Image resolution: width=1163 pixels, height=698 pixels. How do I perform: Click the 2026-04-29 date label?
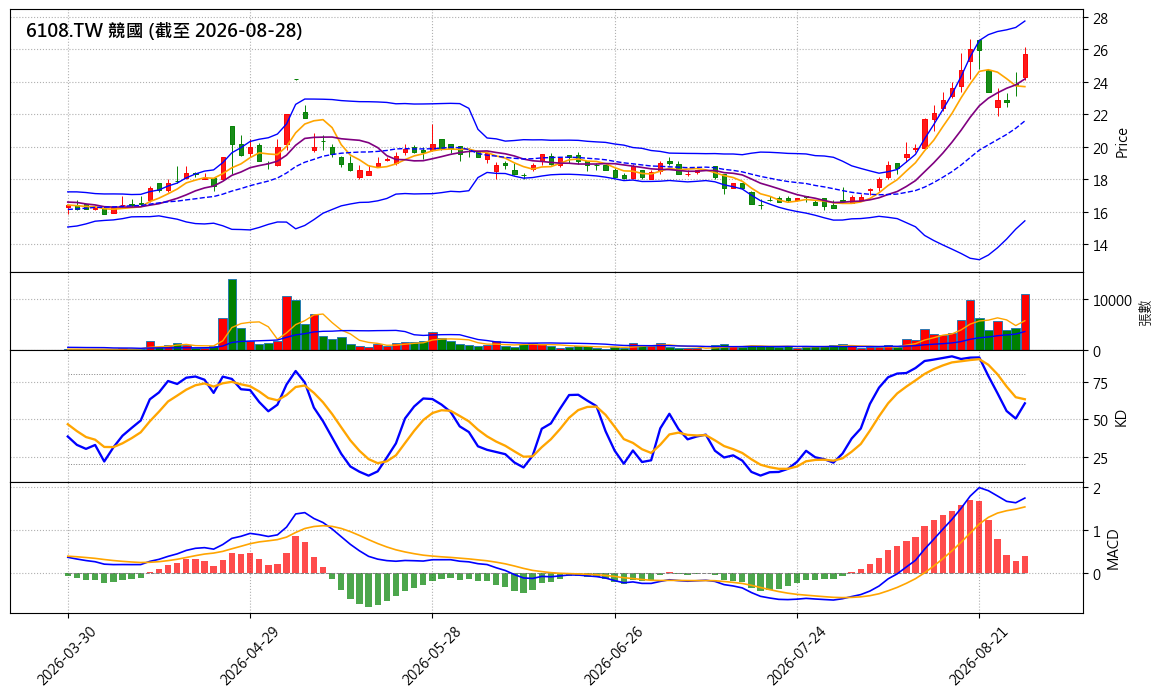point(248,656)
